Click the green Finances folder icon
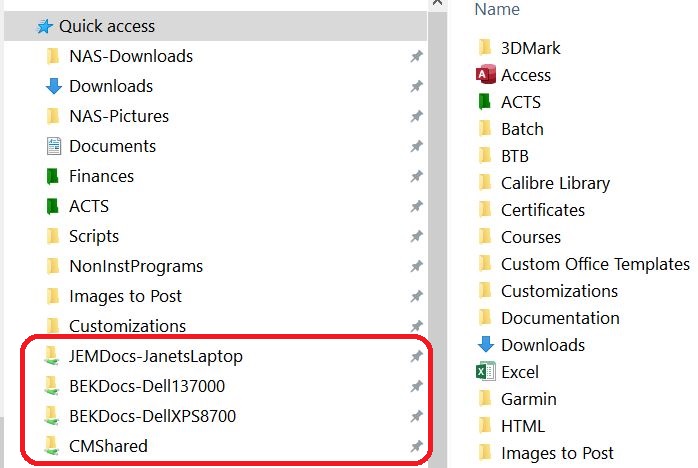This screenshot has width=698, height=468. pyautogui.click(x=54, y=176)
